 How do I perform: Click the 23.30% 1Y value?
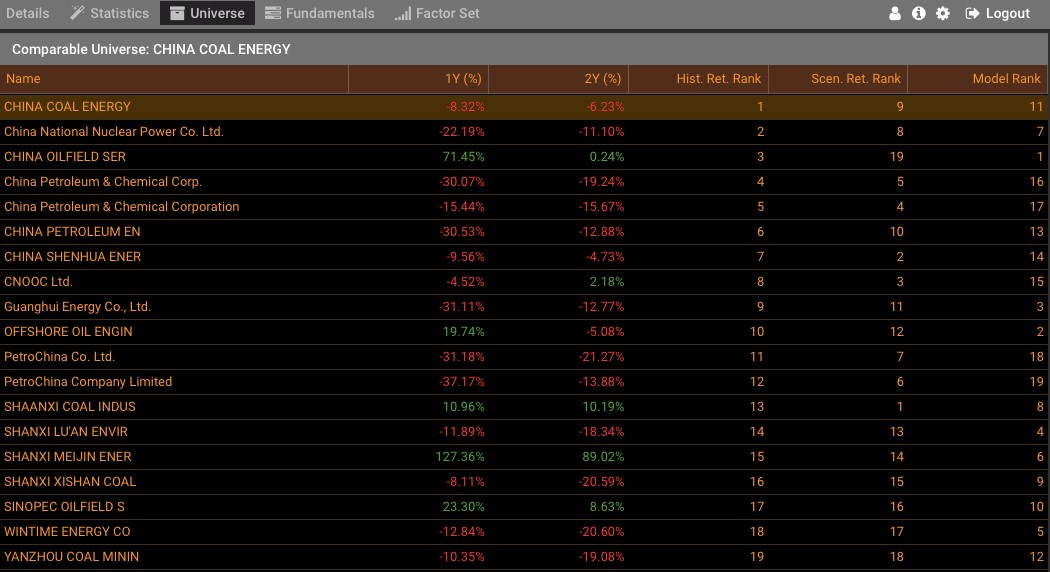tap(463, 507)
